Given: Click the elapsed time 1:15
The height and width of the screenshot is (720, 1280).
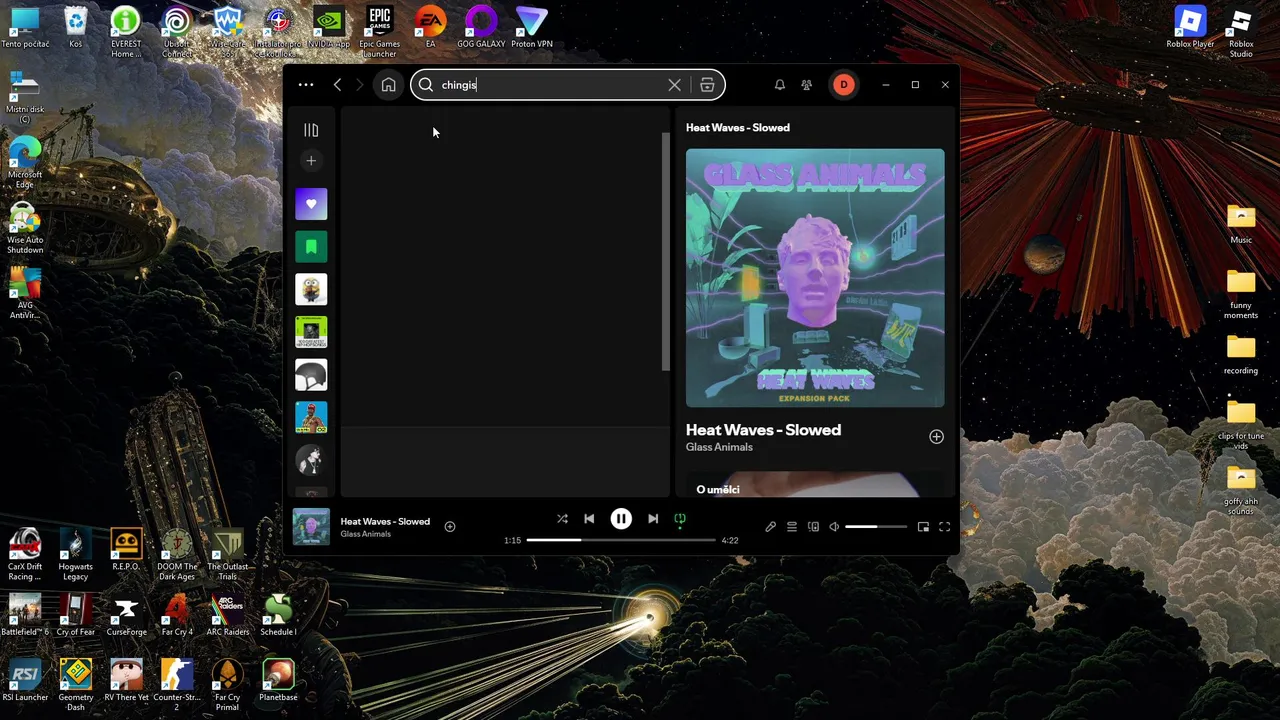Looking at the screenshot, I should pyautogui.click(x=512, y=541).
